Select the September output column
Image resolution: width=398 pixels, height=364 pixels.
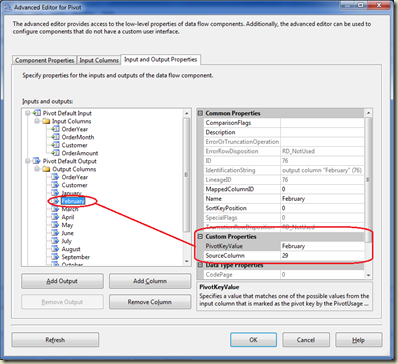pos(76,257)
